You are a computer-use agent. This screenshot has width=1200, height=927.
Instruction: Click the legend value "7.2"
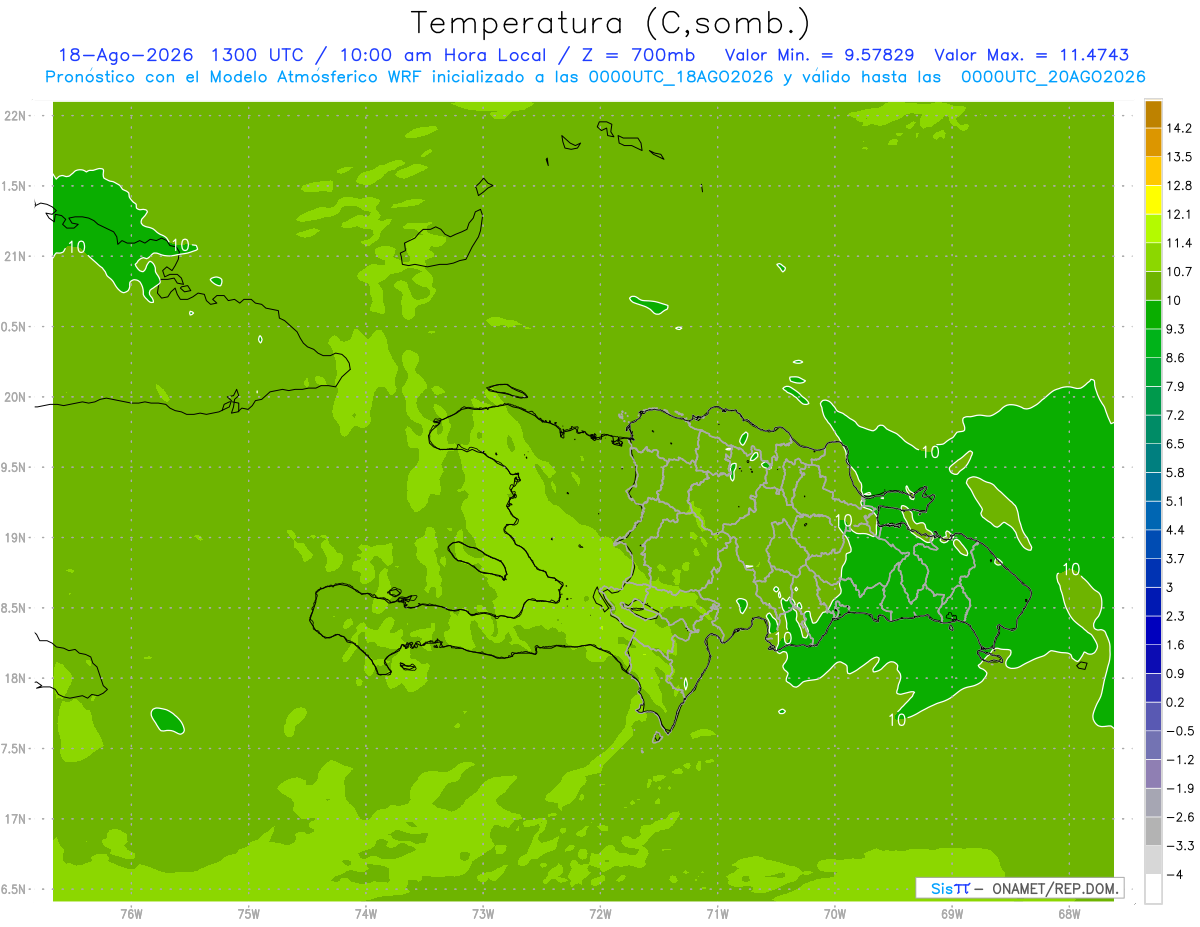1177,415
